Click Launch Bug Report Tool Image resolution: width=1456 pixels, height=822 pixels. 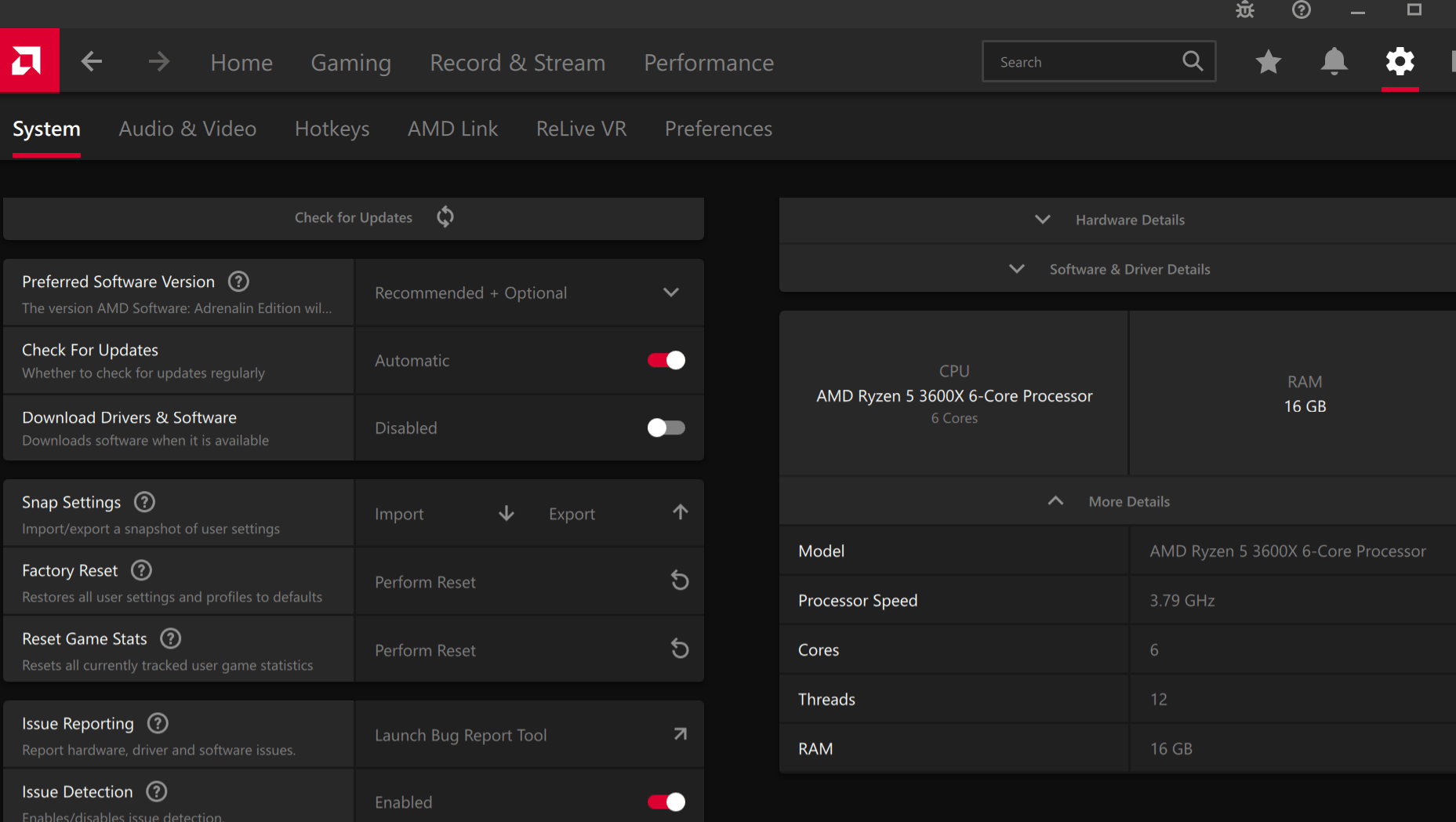[460, 735]
